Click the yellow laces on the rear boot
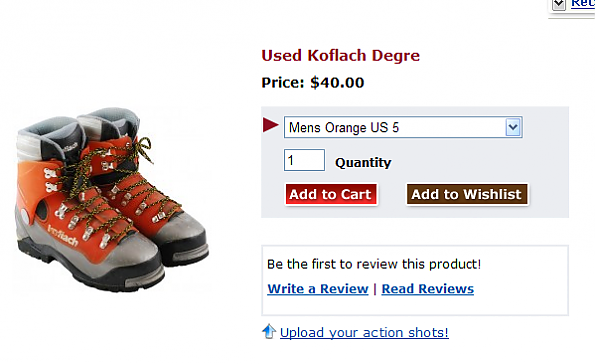Viewport: 595px width, 364px height. click(x=140, y=149)
